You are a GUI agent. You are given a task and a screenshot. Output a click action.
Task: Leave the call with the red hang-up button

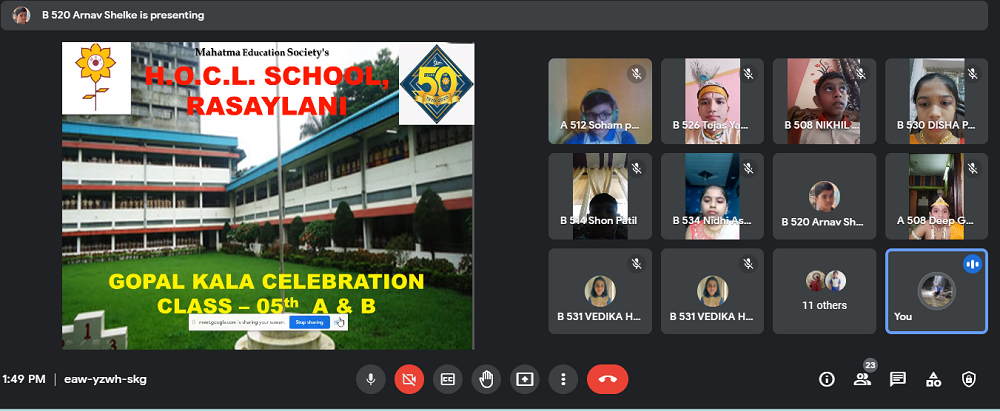(x=607, y=379)
